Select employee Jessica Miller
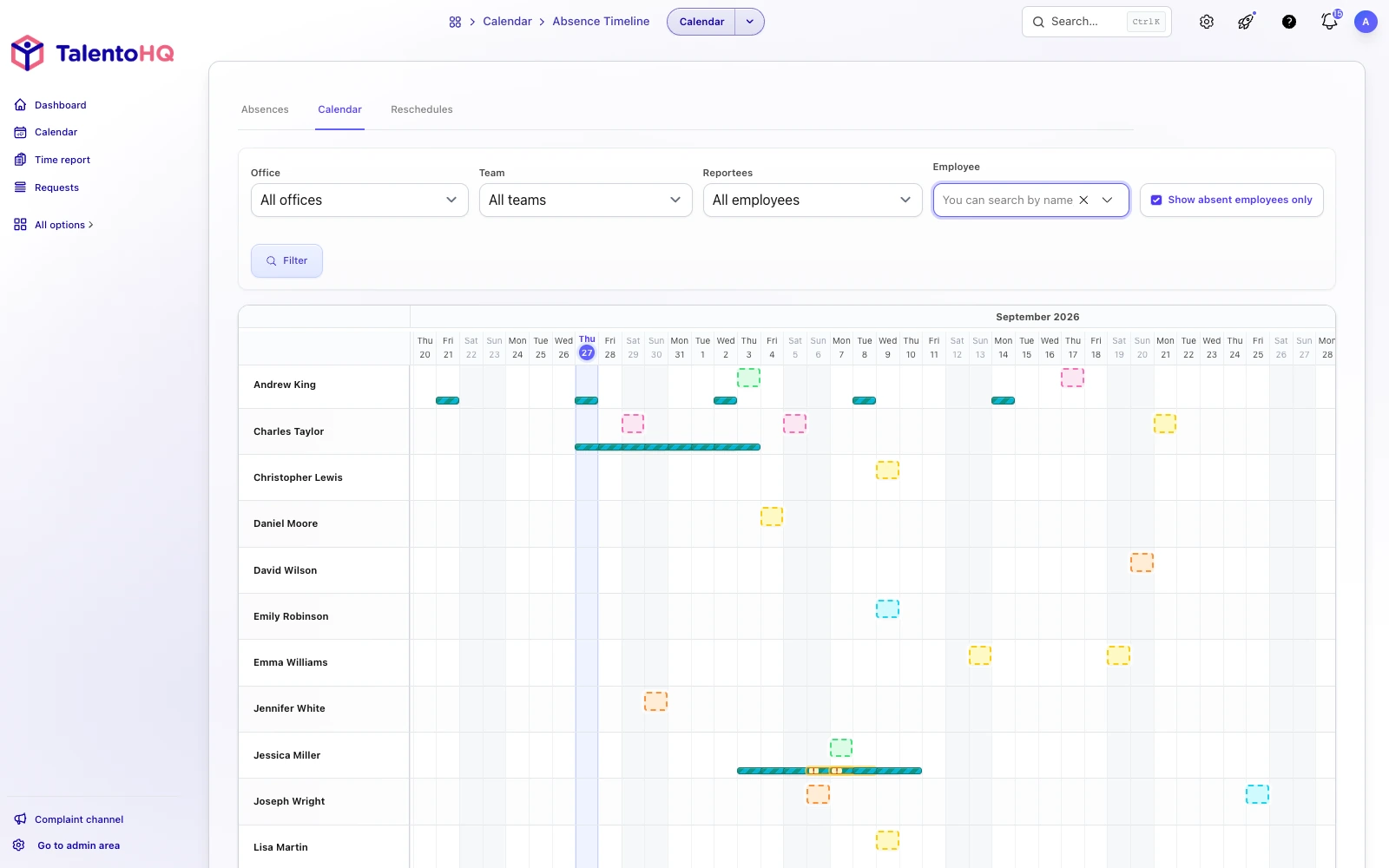The image size is (1389, 868). 286,755
